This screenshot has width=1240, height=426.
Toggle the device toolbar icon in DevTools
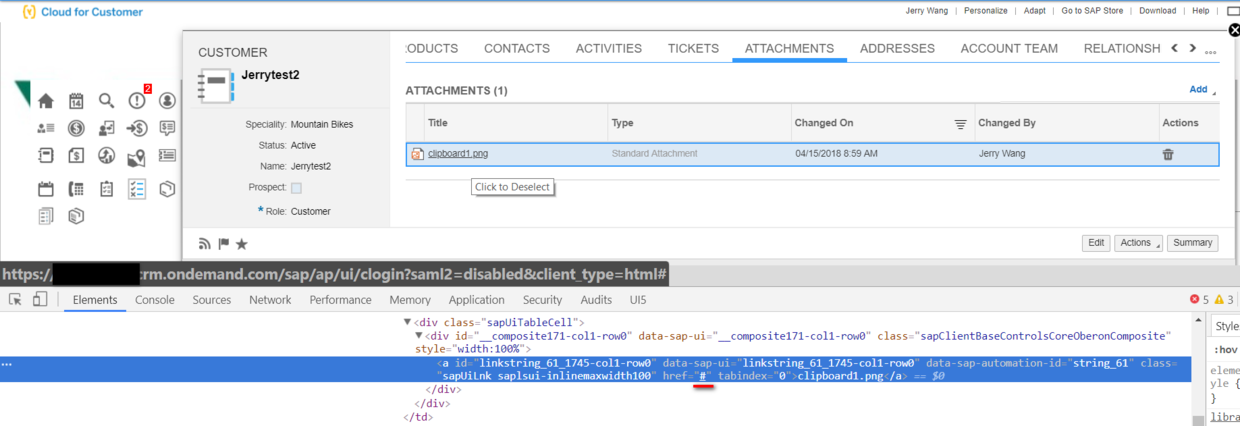click(40, 299)
